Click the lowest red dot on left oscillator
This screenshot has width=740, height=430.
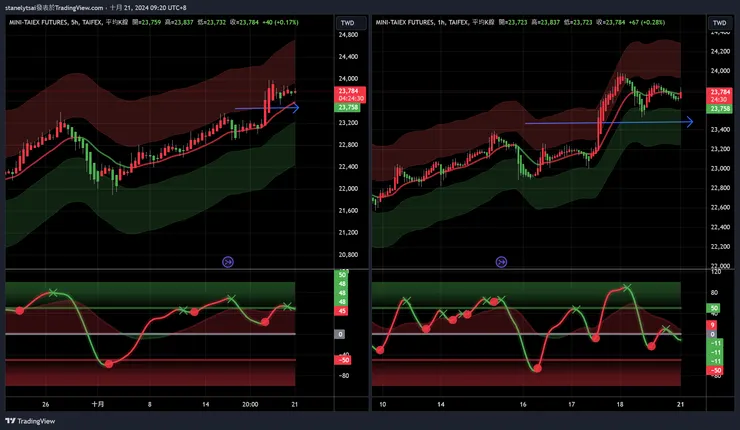109,364
